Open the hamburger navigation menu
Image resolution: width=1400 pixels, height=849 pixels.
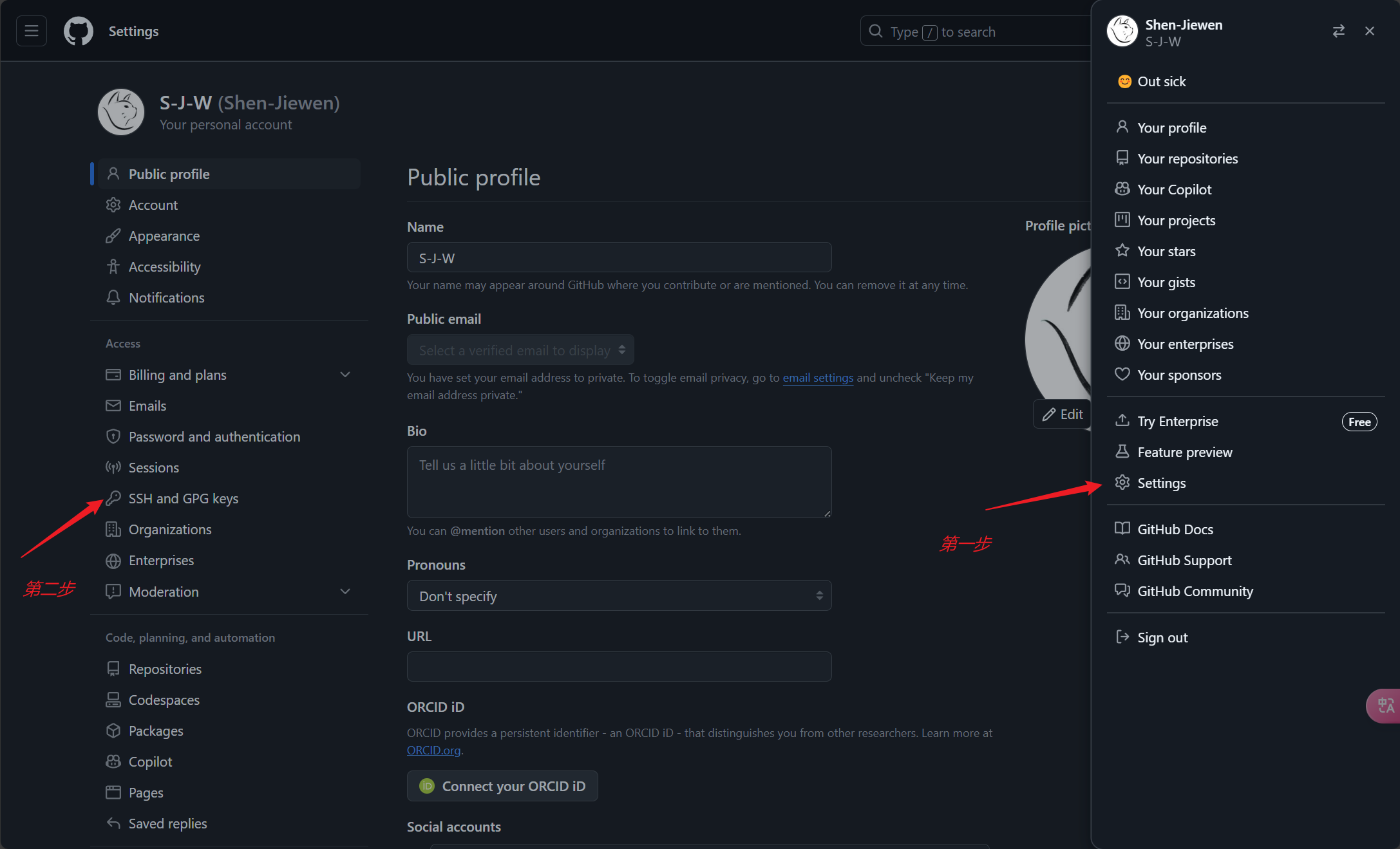31,31
